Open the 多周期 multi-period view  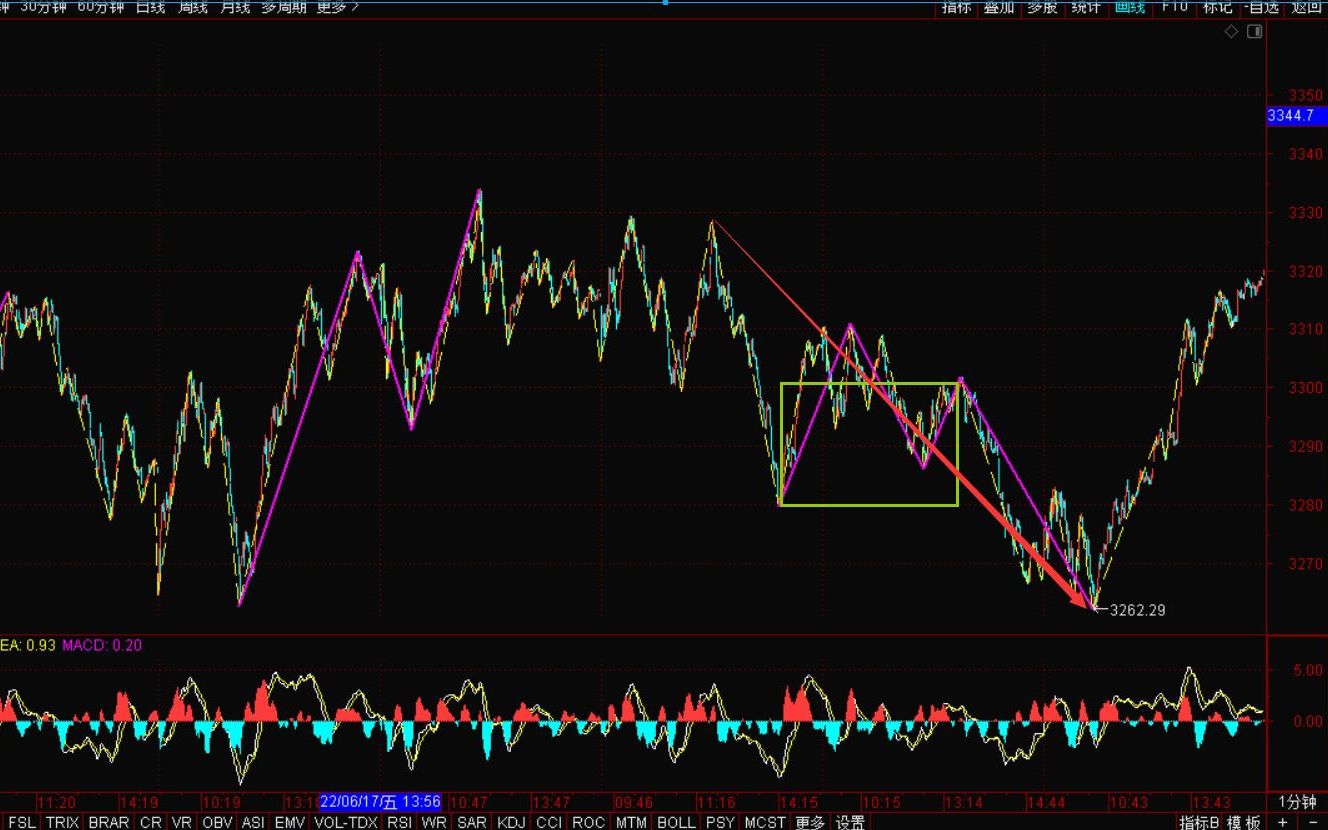[x=284, y=6]
